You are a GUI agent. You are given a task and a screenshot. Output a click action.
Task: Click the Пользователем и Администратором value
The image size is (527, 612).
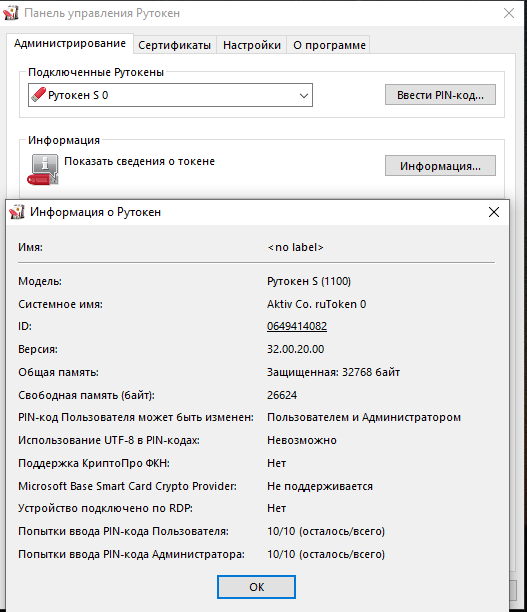pos(364,417)
